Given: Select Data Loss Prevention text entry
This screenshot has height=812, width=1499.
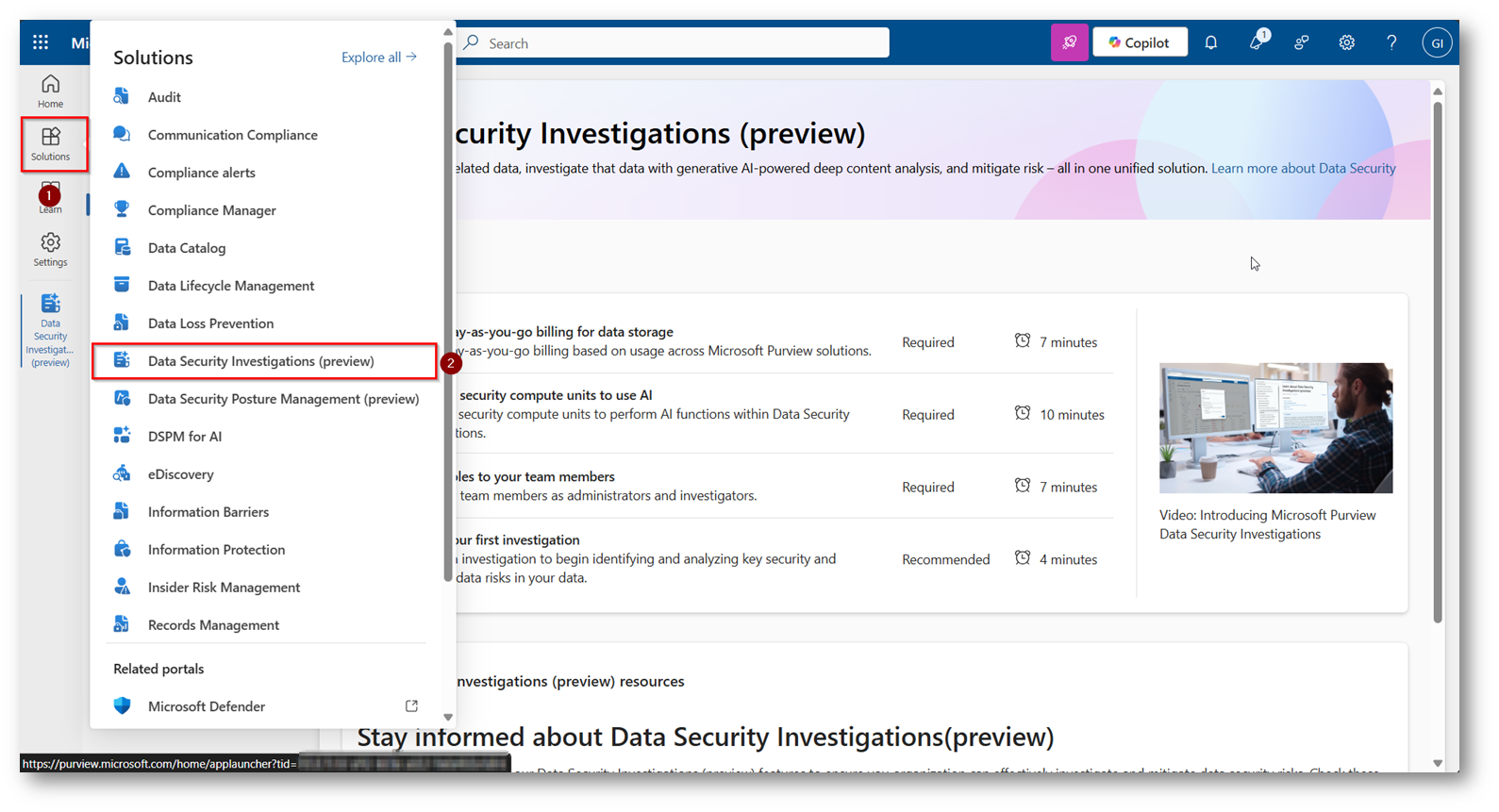Looking at the screenshot, I should (210, 323).
